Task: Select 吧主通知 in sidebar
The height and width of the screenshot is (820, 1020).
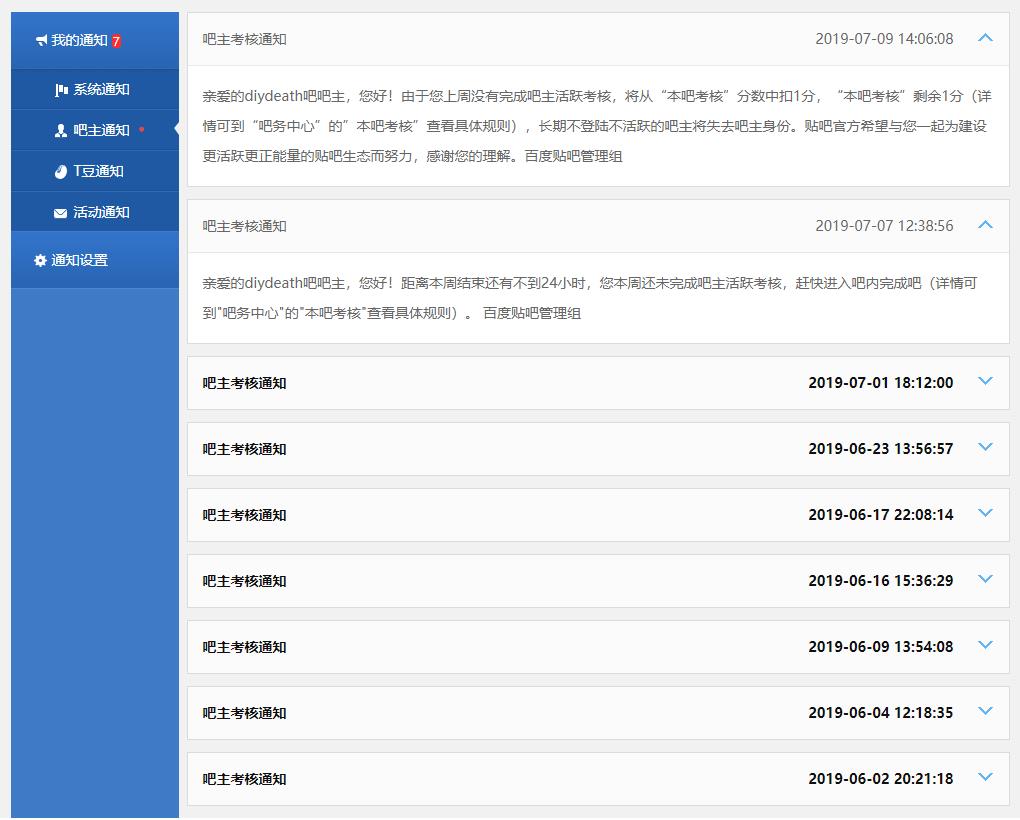Action: coord(95,130)
